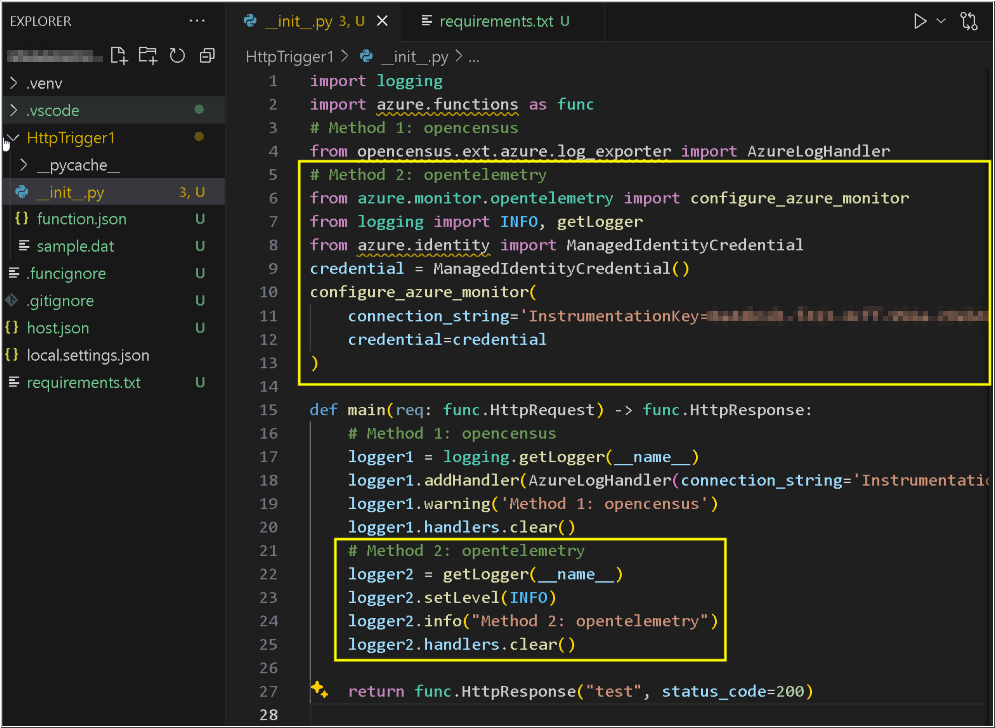This screenshot has width=995, height=728.
Task: Click the sparkle AI icon on line 27
Action: pyautogui.click(x=320, y=690)
